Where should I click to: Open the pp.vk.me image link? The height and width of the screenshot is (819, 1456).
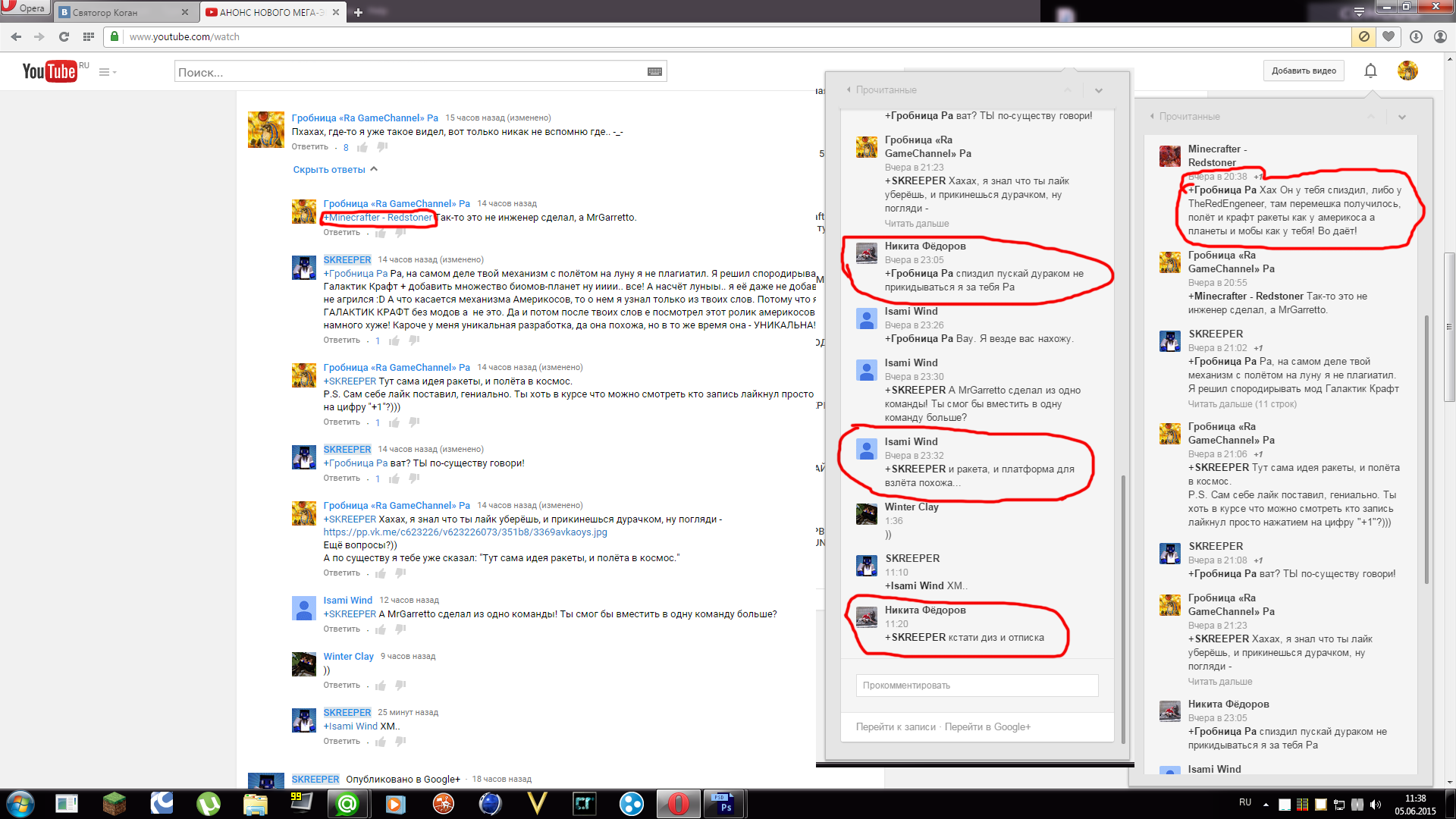(465, 532)
